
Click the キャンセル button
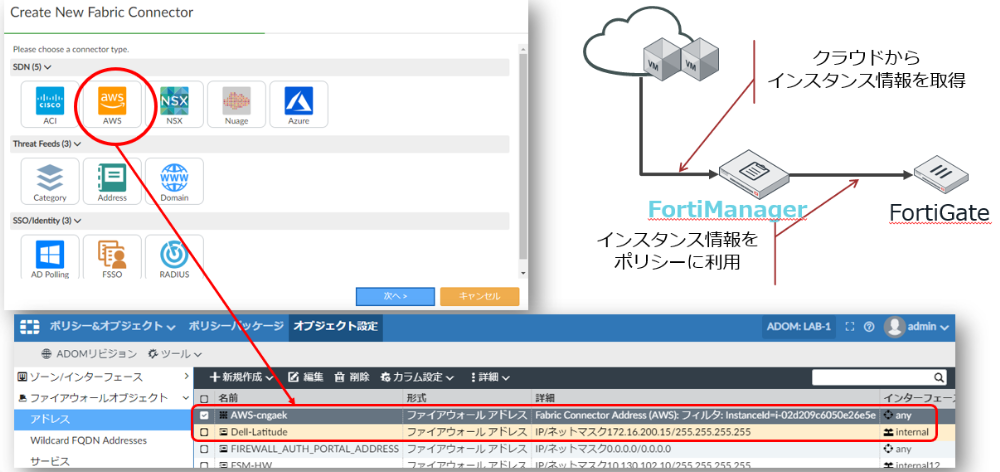pos(480,297)
